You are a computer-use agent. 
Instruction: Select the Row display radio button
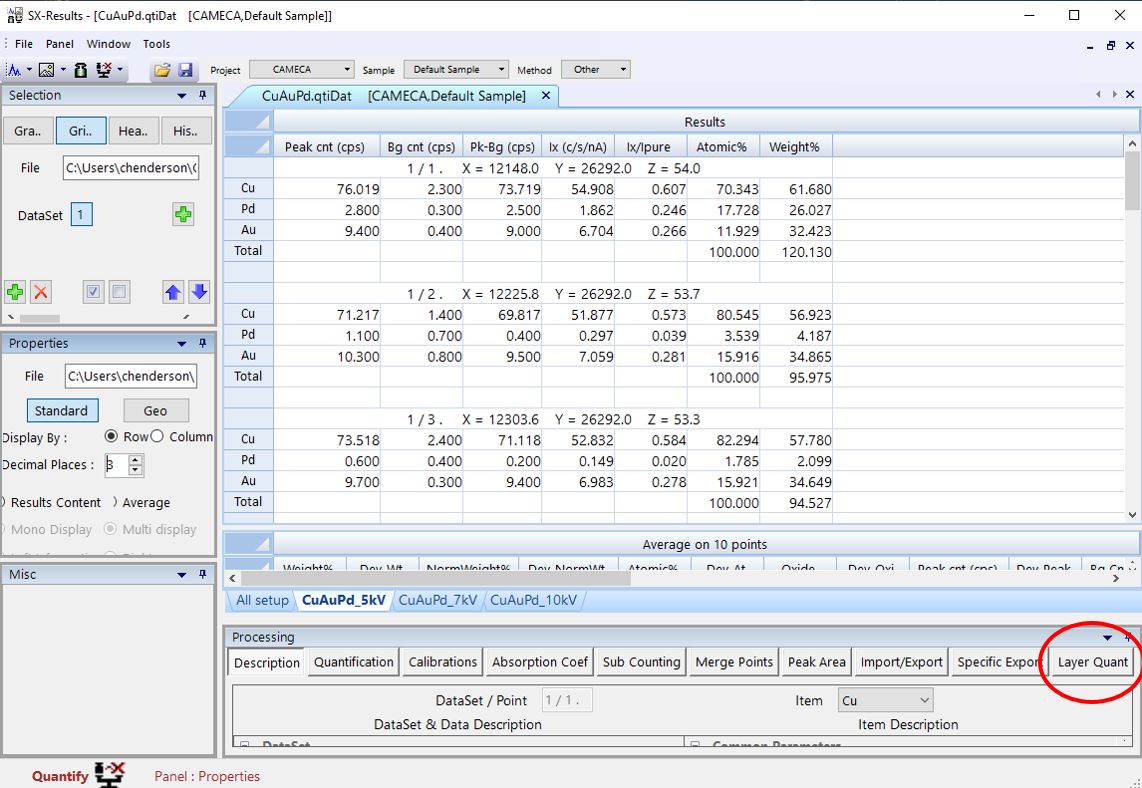coord(112,437)
